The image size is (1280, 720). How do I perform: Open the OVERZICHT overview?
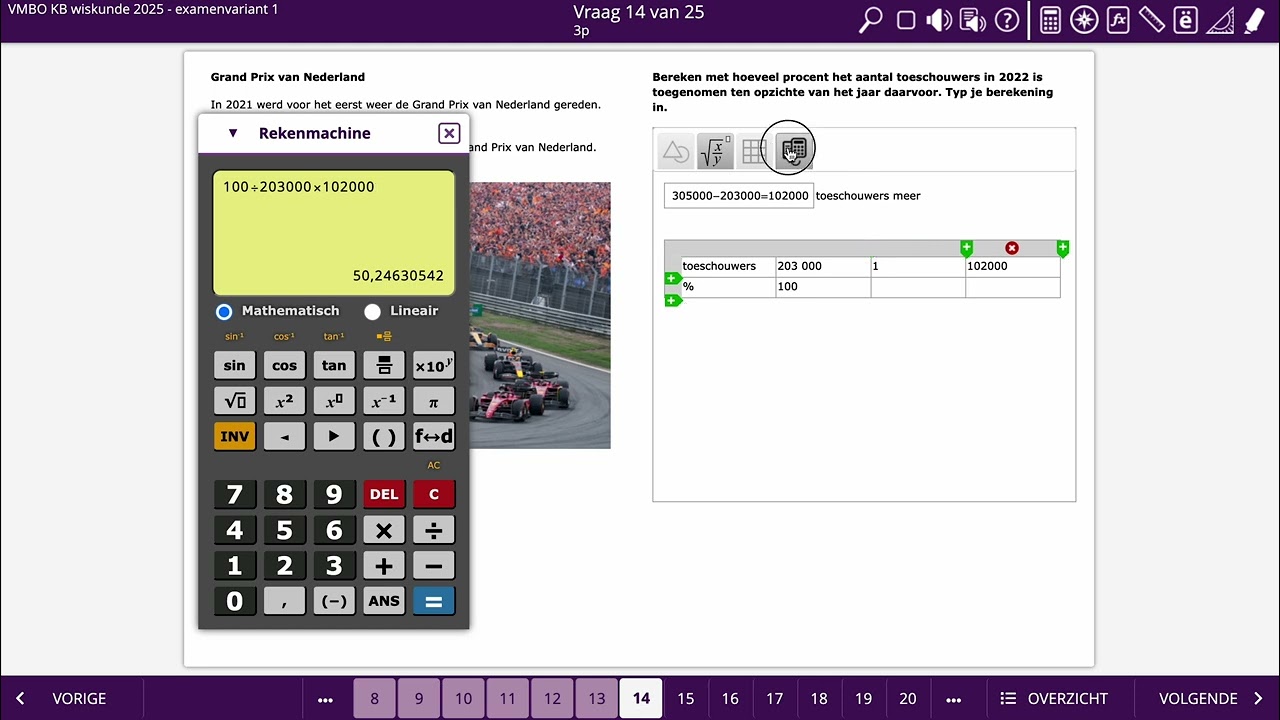[1055, 699]
